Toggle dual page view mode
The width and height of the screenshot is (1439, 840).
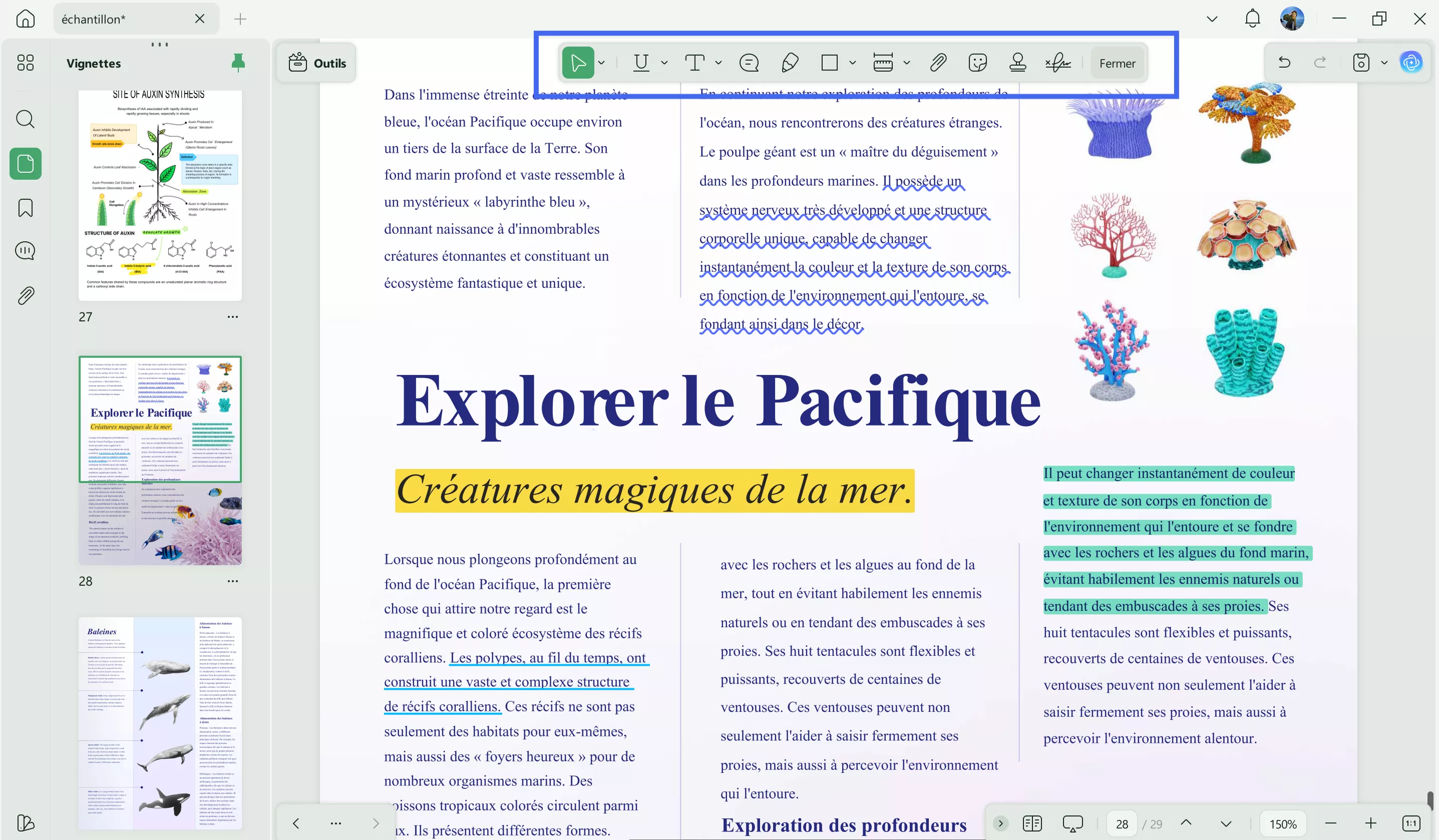coord(1032,823)
